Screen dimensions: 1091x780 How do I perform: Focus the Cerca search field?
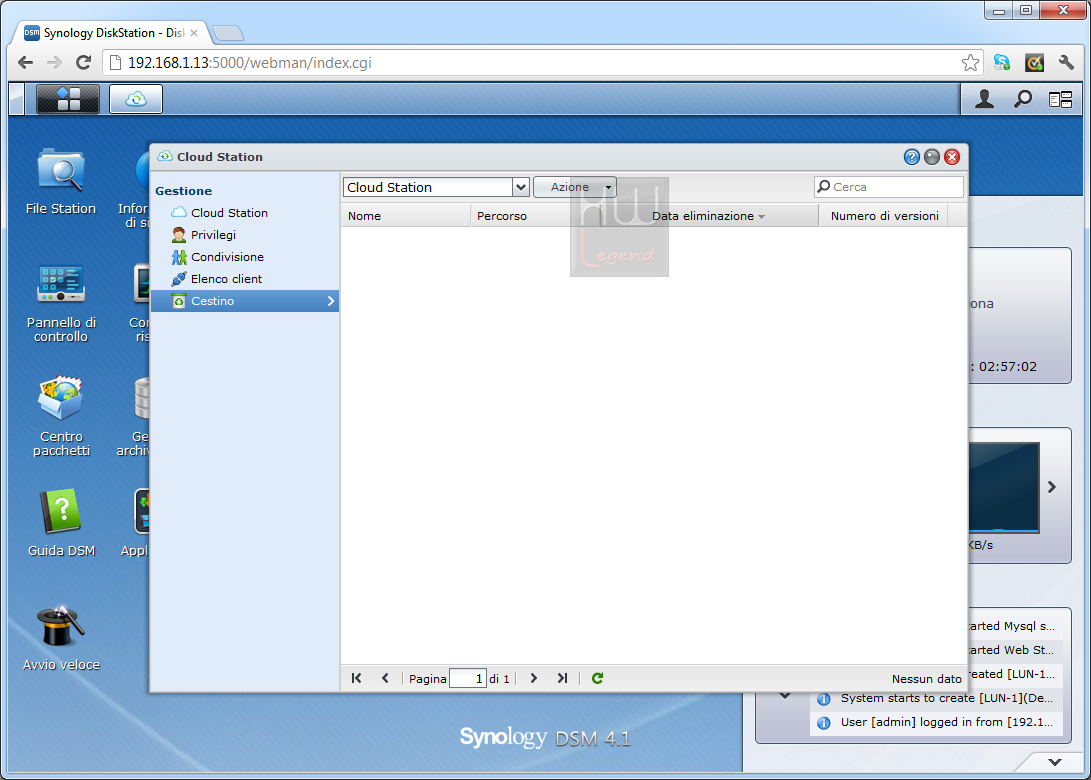[889, 186]
